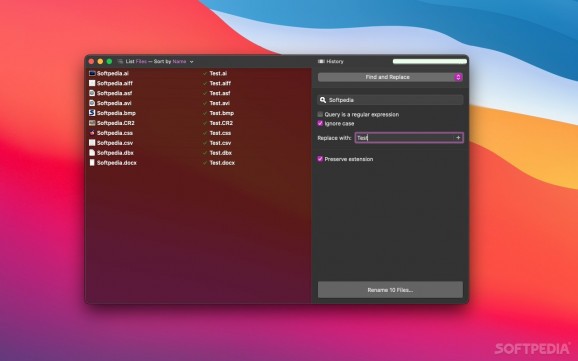Click the plus icon in Replace with field

tap(458, 138)
